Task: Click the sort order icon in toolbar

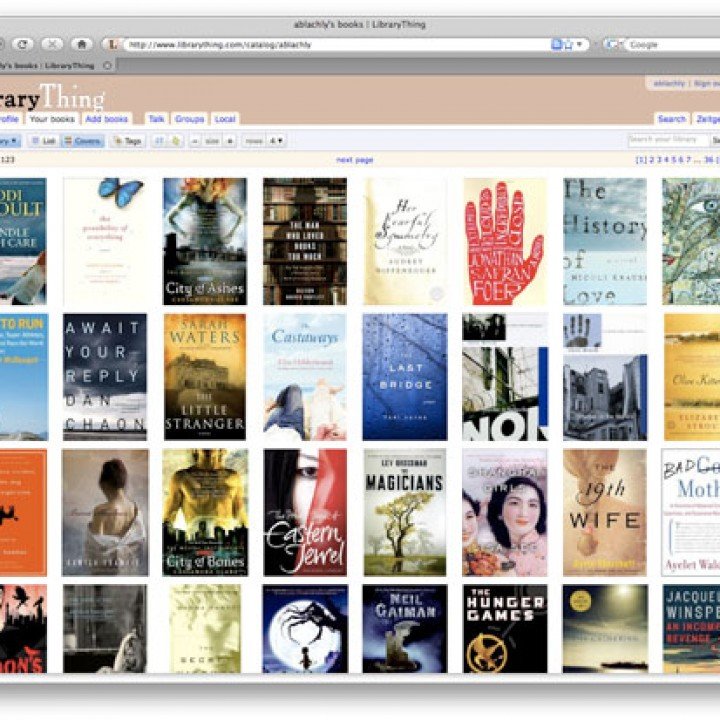Action: pos(158,141)
